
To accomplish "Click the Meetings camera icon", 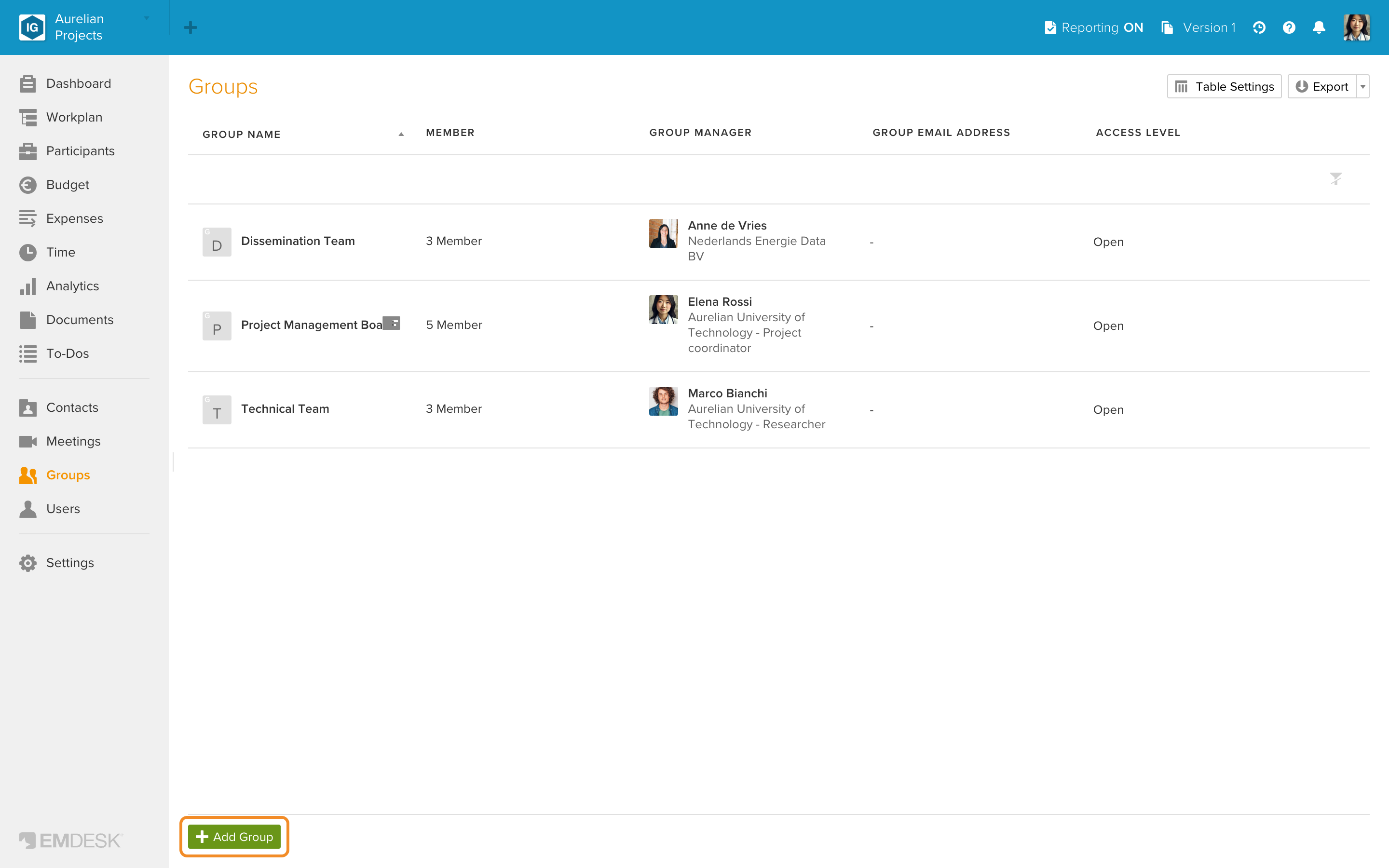I will pos(27,441).
